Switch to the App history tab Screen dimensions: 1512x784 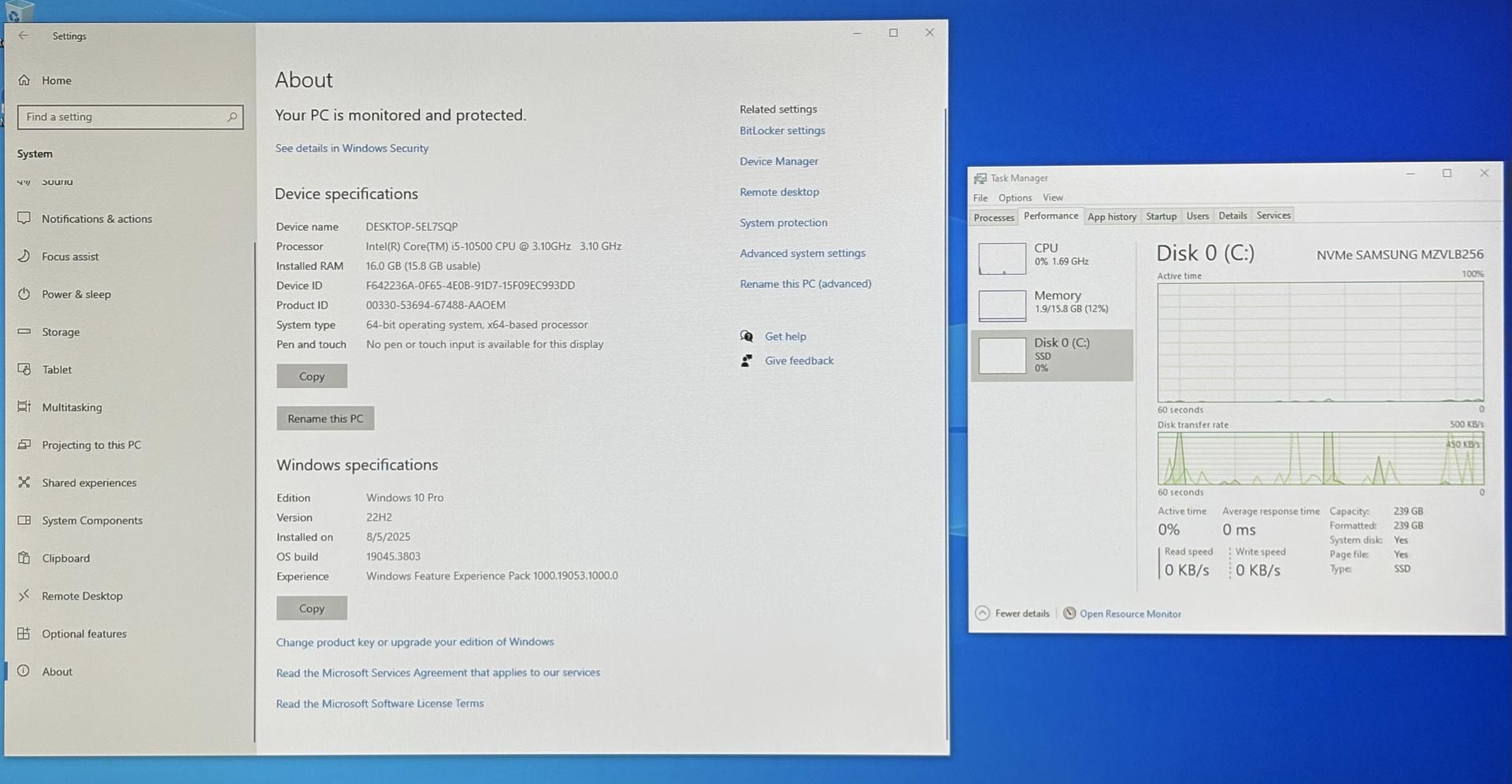click(1112, 217)
